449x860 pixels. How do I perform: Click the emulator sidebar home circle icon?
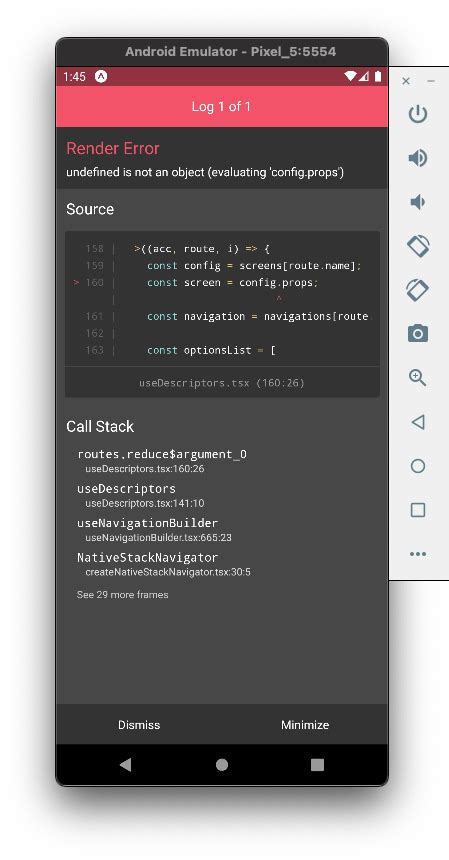pos(418,466)
